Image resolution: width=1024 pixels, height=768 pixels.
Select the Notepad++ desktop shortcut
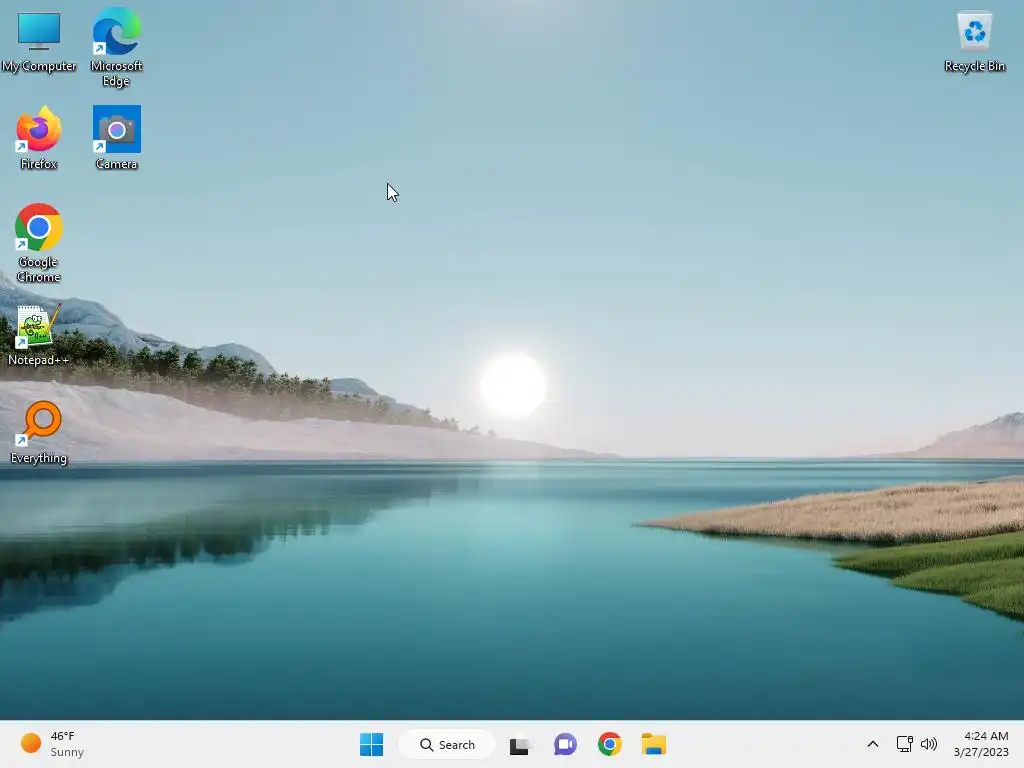tap(39, 335)
